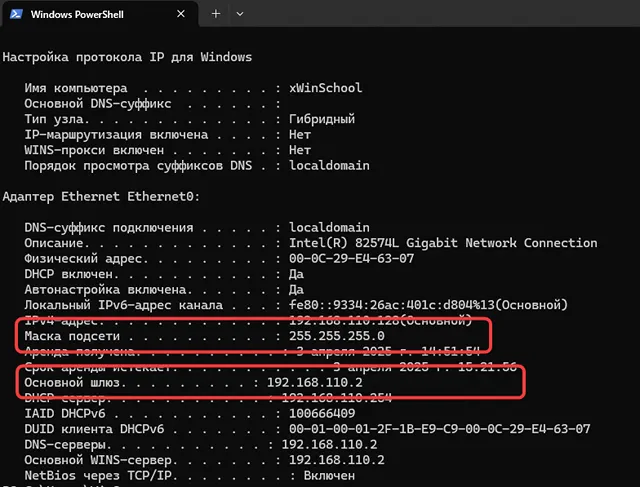Click the 'DNS-серверы' address 192.168.110.2
The image size is (640, 487).
point(329,445)
